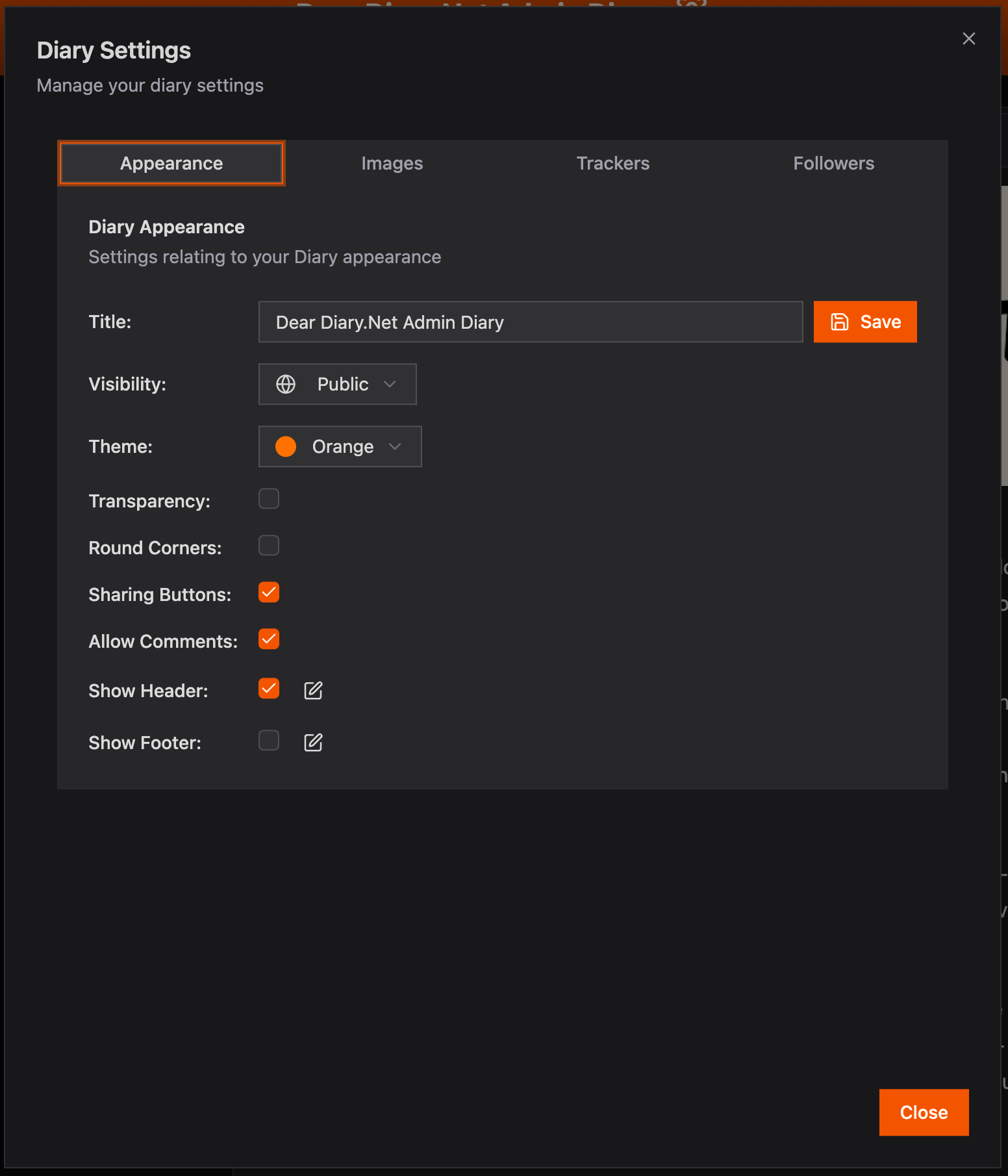1008x1176 pixels.
Task: Open the Show Footer edit pencil icon
Action: 313,742
